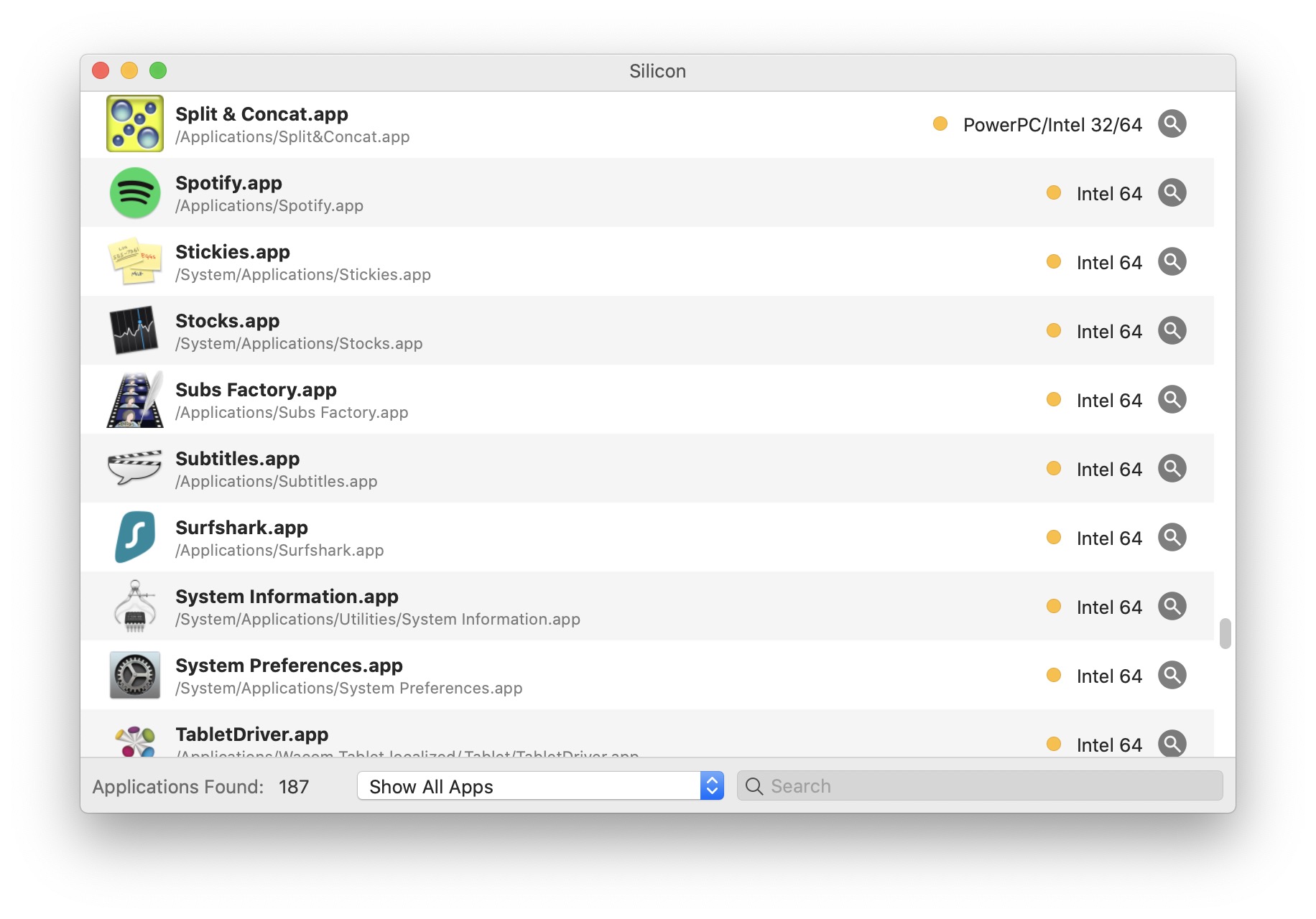Image resolution: width=1316 pixels, height=919 pixels.
Task: Reveal Stocks.app using its magnifier button
Action: (1172, 330)
